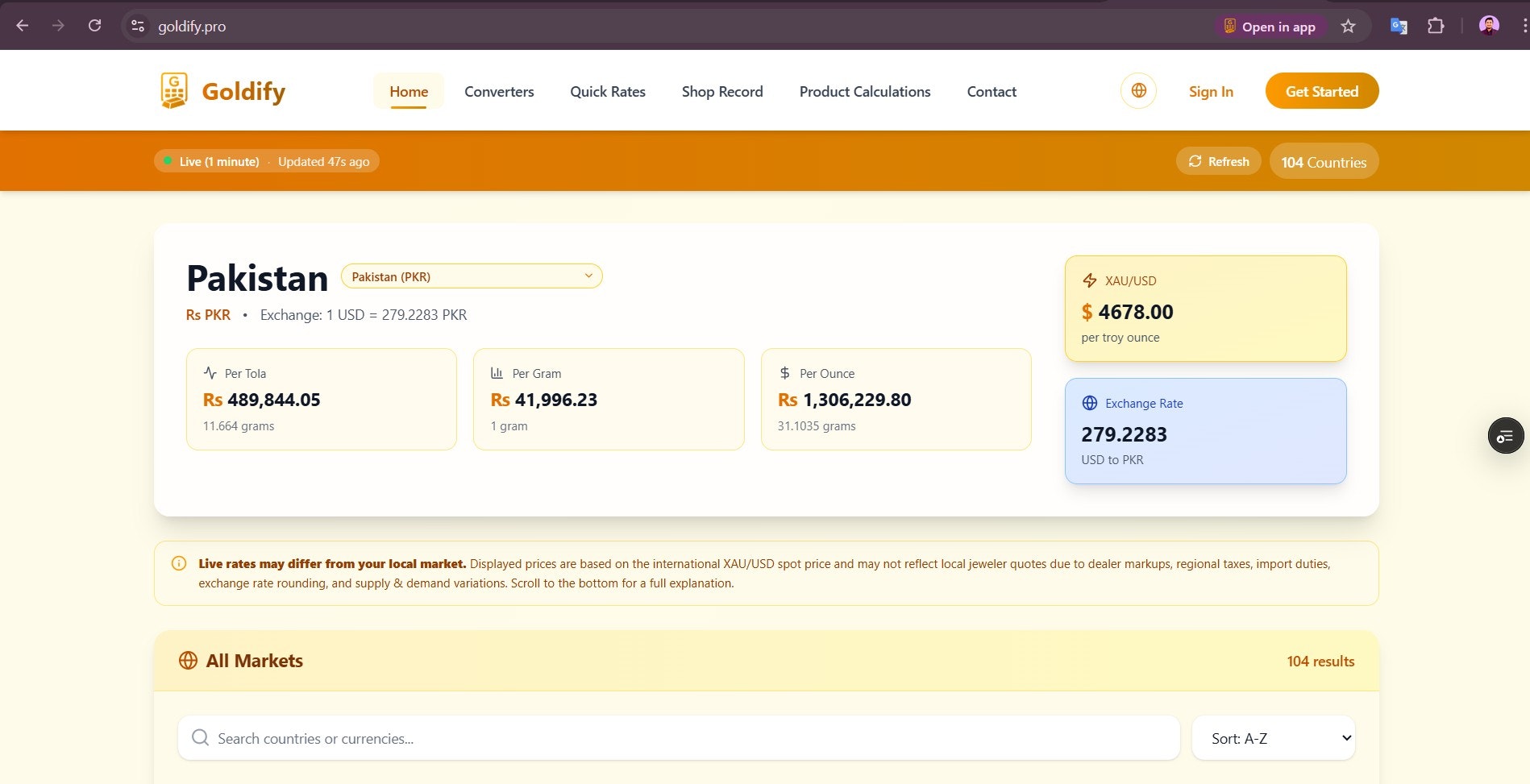Click the 'USD to PKR' label
Image resolution: width=1530 pixels, height=784 pixels.
(1112, 460)
